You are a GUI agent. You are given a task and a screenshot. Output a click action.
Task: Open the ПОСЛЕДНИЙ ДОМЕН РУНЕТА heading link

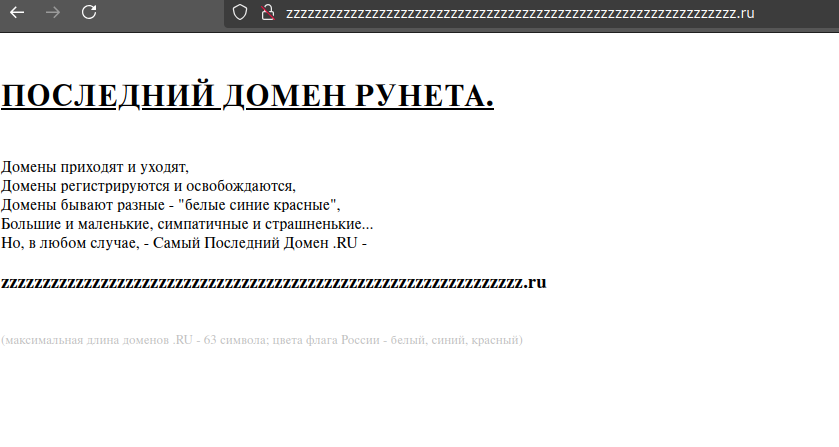(x=247, y=96)
